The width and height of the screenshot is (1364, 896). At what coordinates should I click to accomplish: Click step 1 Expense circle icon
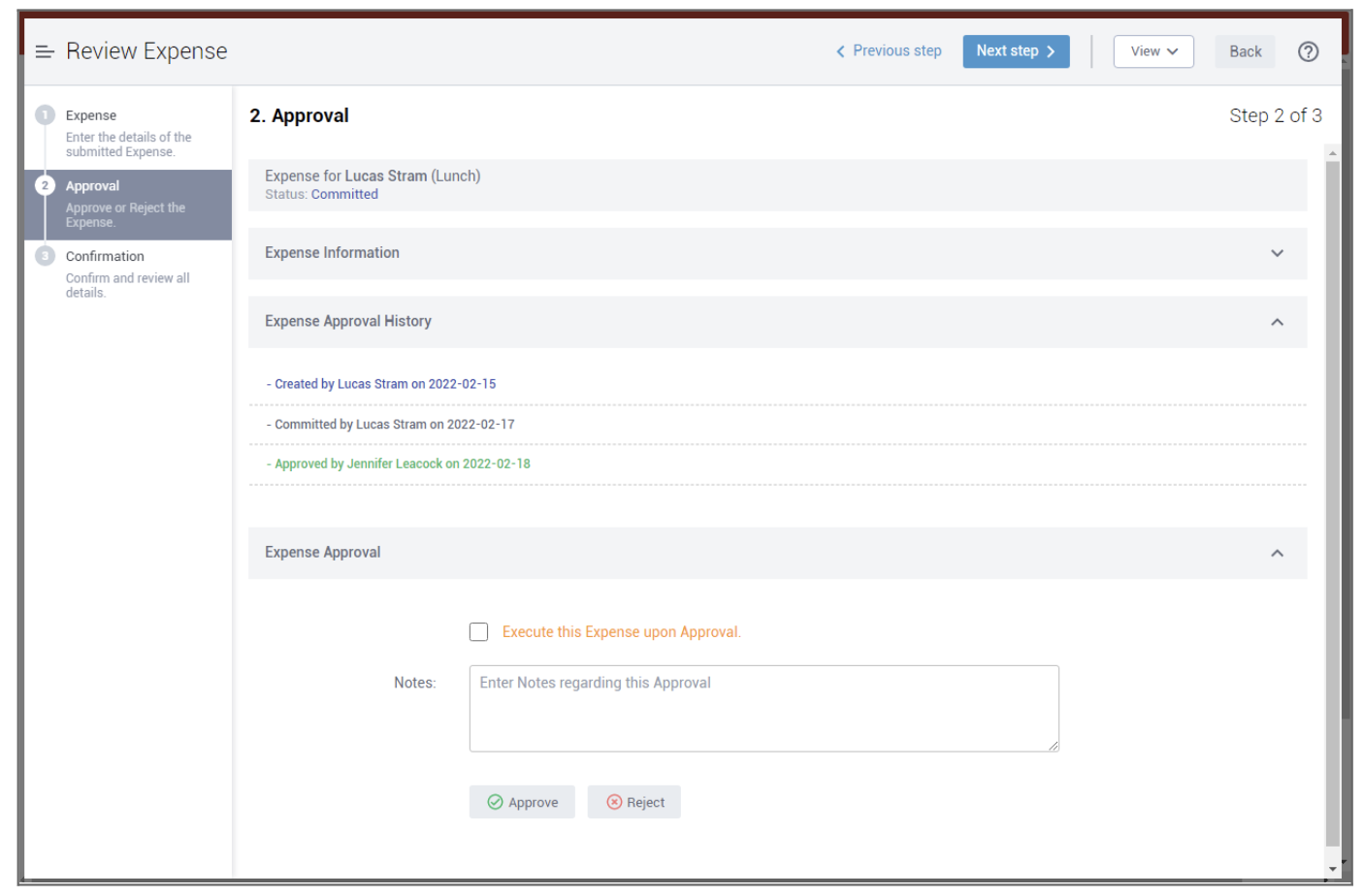pyautogui.click(x=45, y=115)
